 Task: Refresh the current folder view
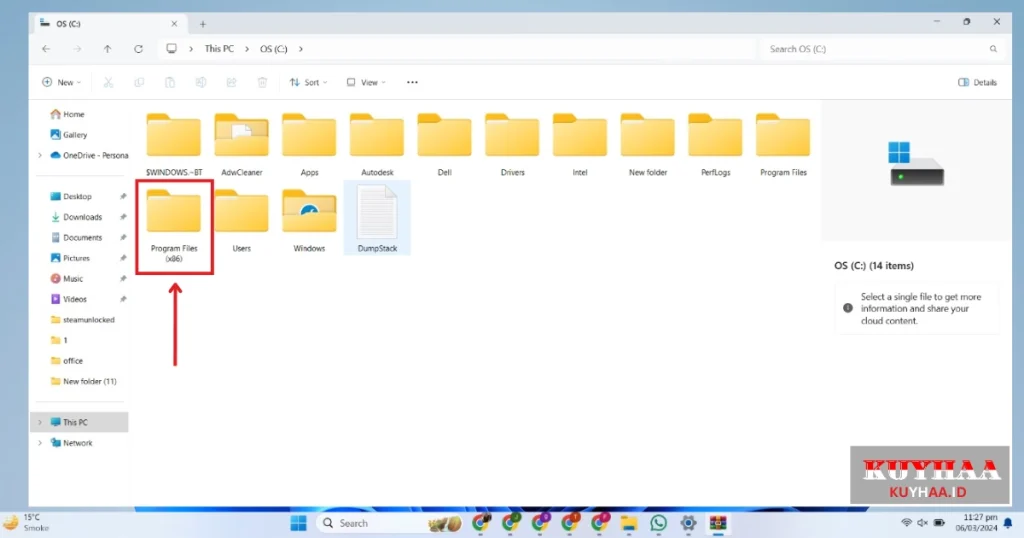coord(138,49)
